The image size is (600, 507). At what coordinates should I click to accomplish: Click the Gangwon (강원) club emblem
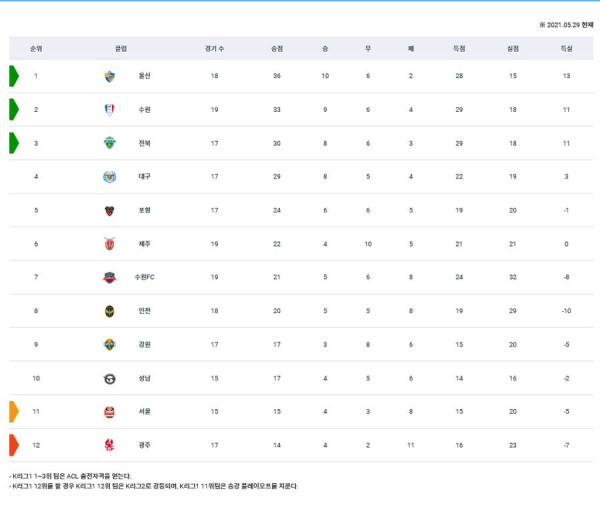(x=109, y=345)
